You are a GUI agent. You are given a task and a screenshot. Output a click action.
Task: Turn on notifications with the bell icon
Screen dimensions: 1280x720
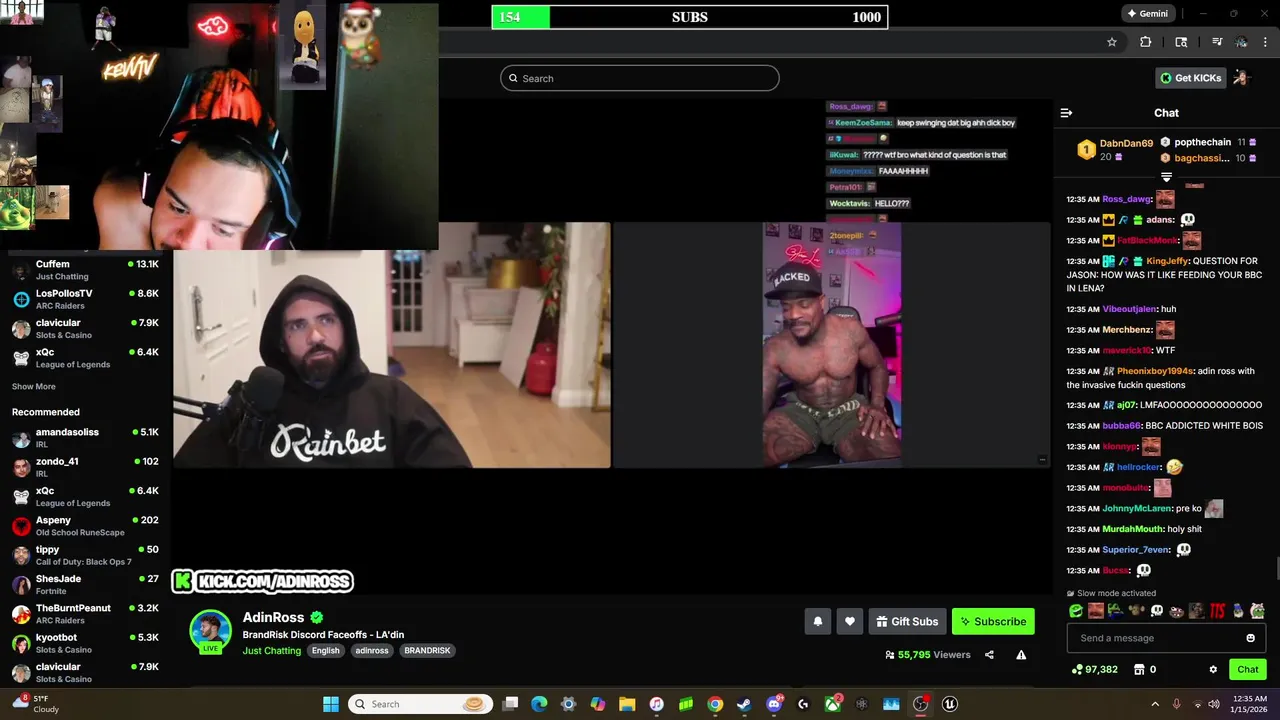[817, 621]
